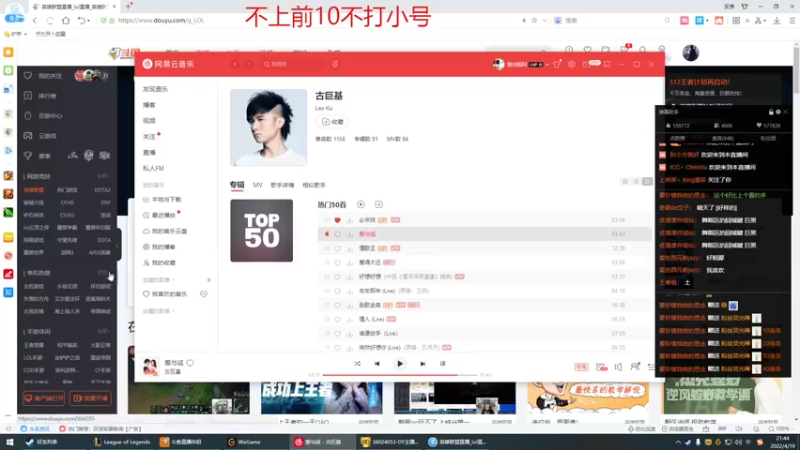Open 我的音乐云盘
This screenshot has width=800, height=450.
(x=165, y=231)
